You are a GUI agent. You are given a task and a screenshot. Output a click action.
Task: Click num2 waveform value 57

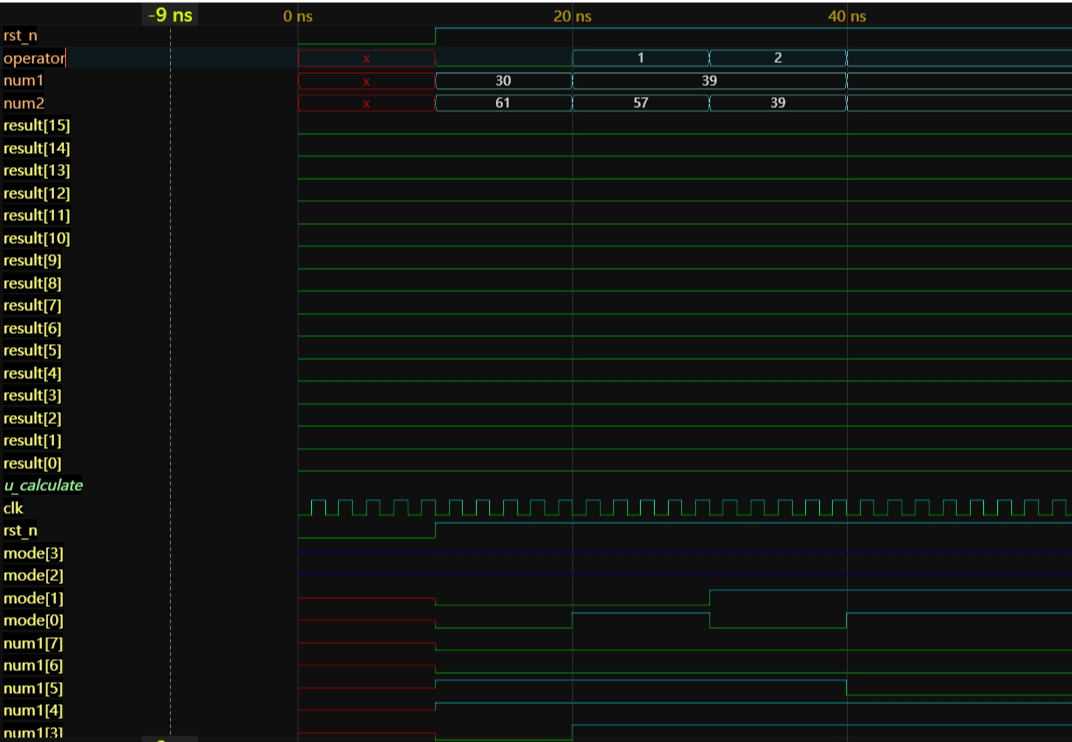641,103
